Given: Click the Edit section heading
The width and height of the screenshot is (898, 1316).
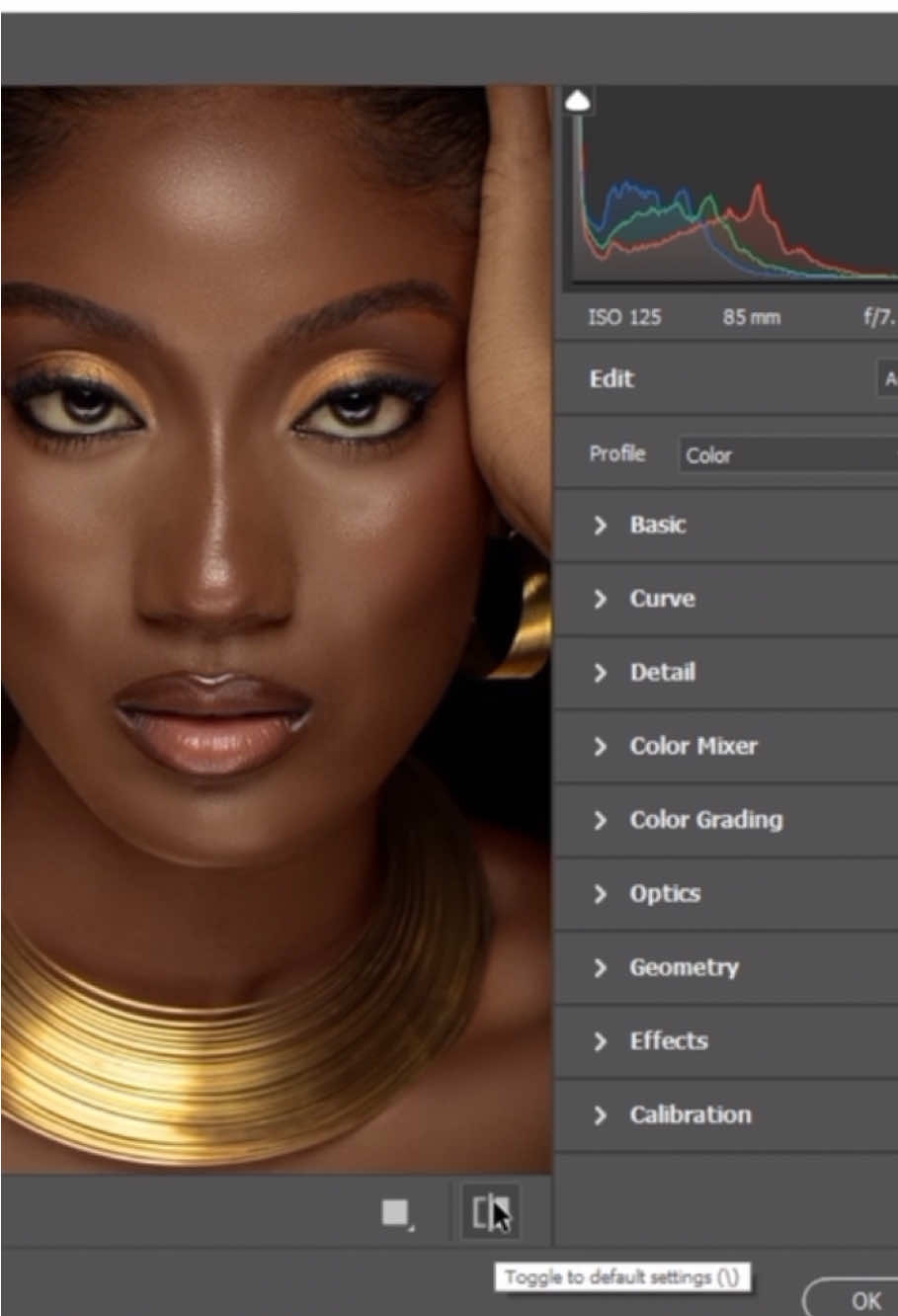Looking at the screenshot, I should [612, 378].
